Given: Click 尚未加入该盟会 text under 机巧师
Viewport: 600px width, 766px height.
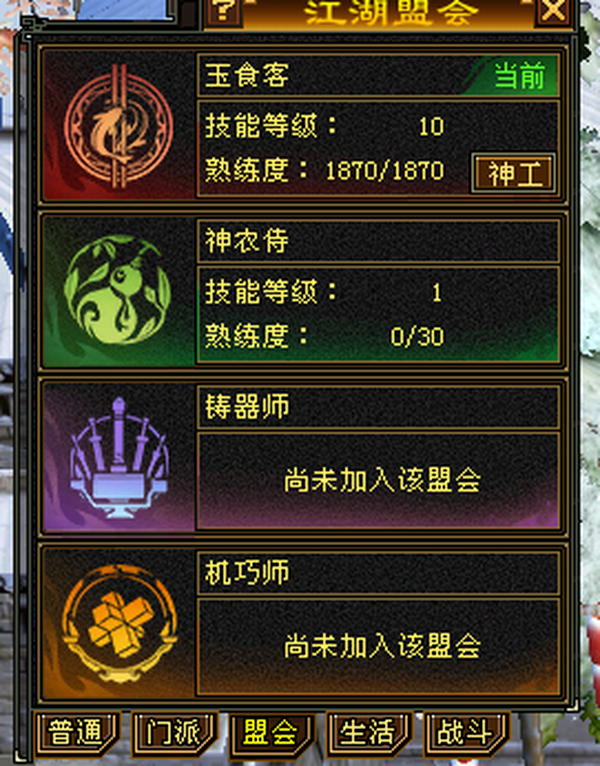Looking at the screenshot, I should [x=382, y=646].
